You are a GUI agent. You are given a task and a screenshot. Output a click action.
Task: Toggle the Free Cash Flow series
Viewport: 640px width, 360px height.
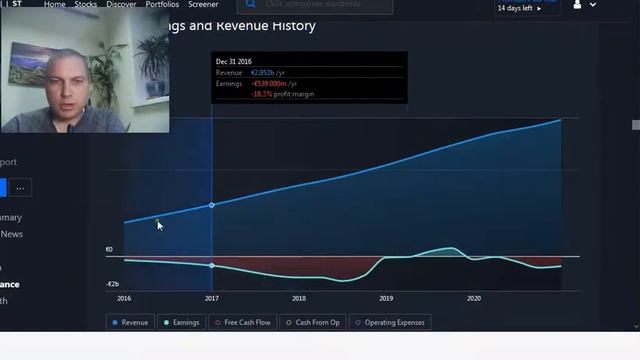(x=243, y=322)
